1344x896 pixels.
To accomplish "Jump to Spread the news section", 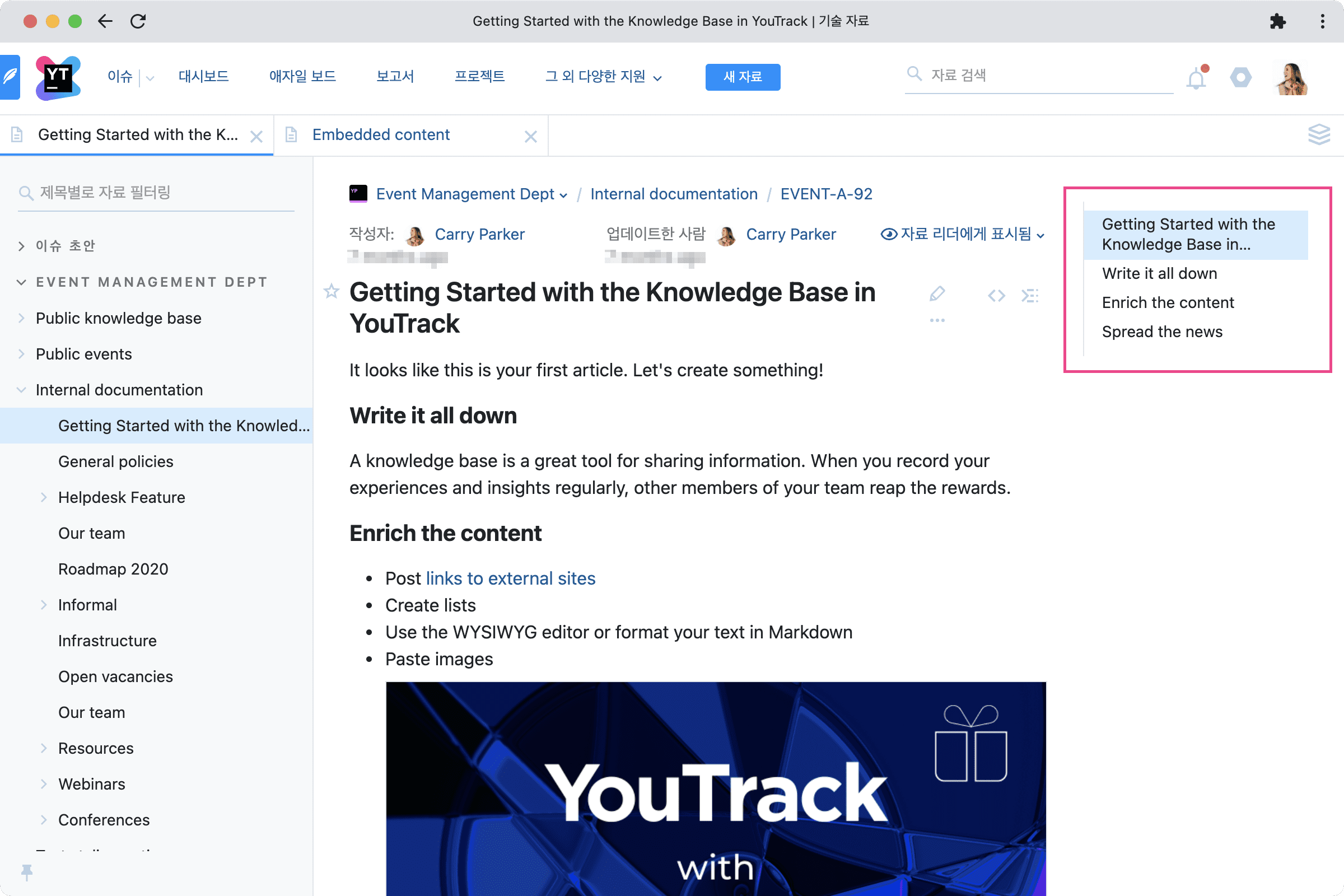I will pos(1161,332).
